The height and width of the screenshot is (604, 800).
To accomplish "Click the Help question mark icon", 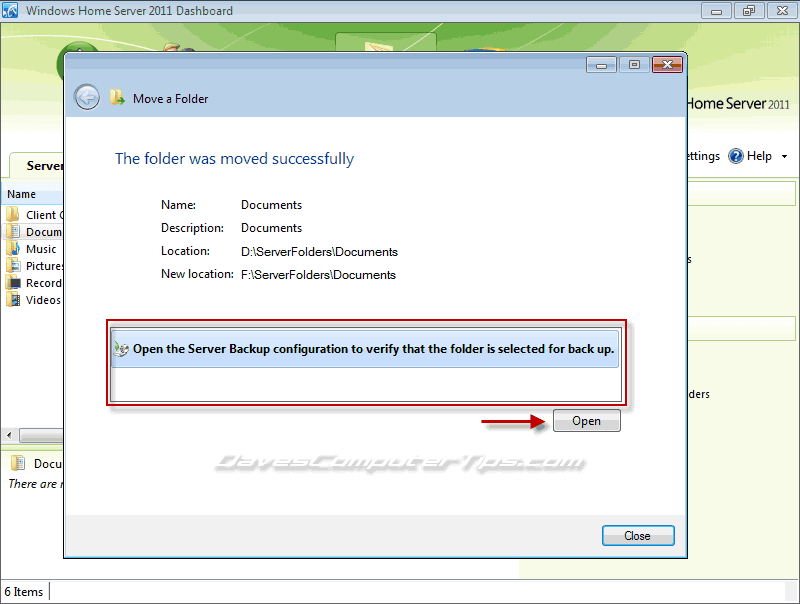I will (736, 156).
